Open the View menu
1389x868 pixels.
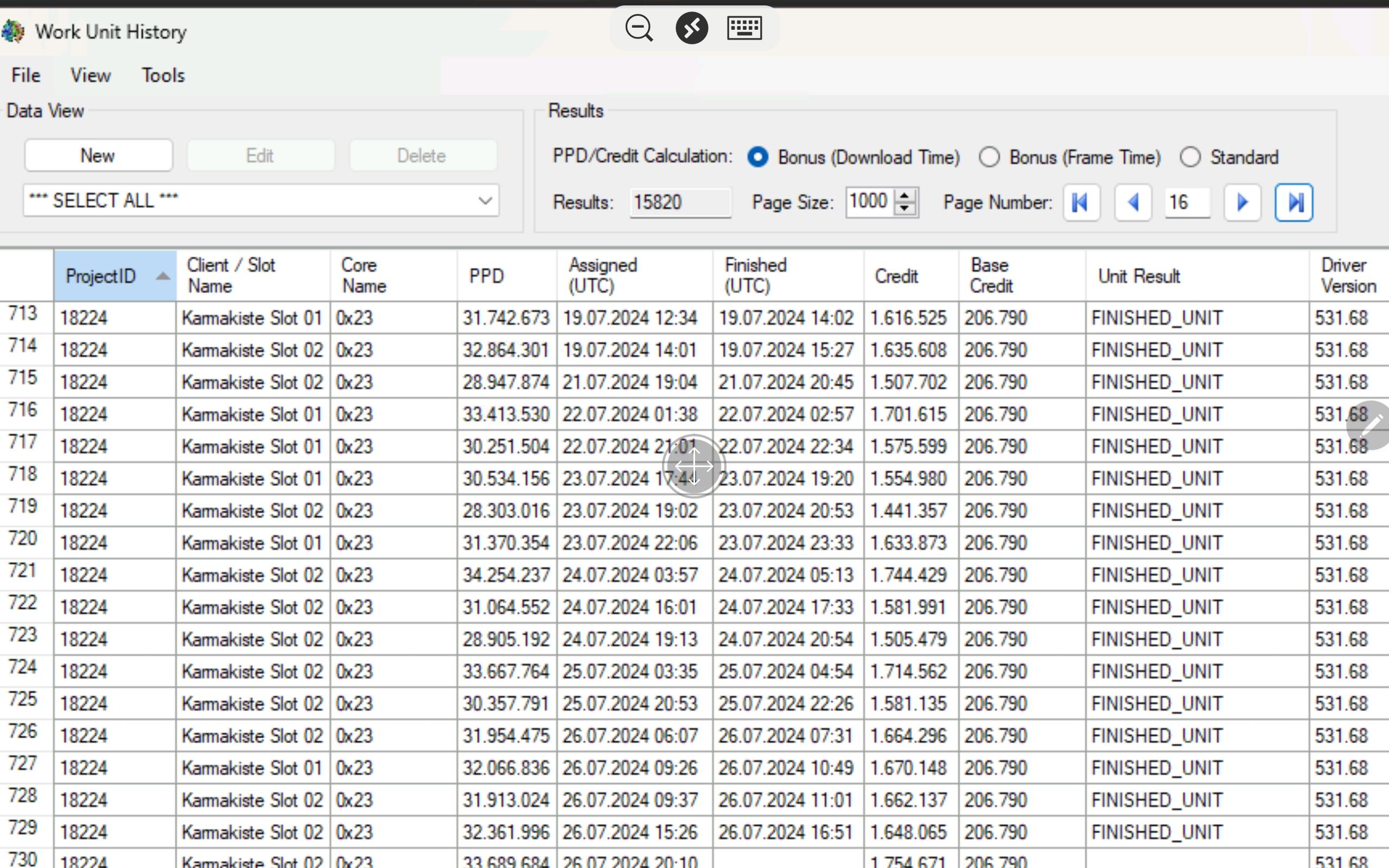(x=90, y=75)
